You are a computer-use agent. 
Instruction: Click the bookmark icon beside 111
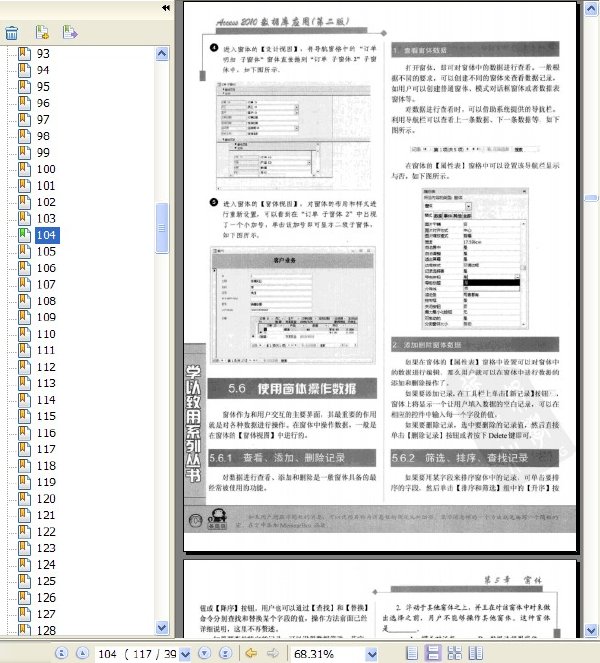25,350
